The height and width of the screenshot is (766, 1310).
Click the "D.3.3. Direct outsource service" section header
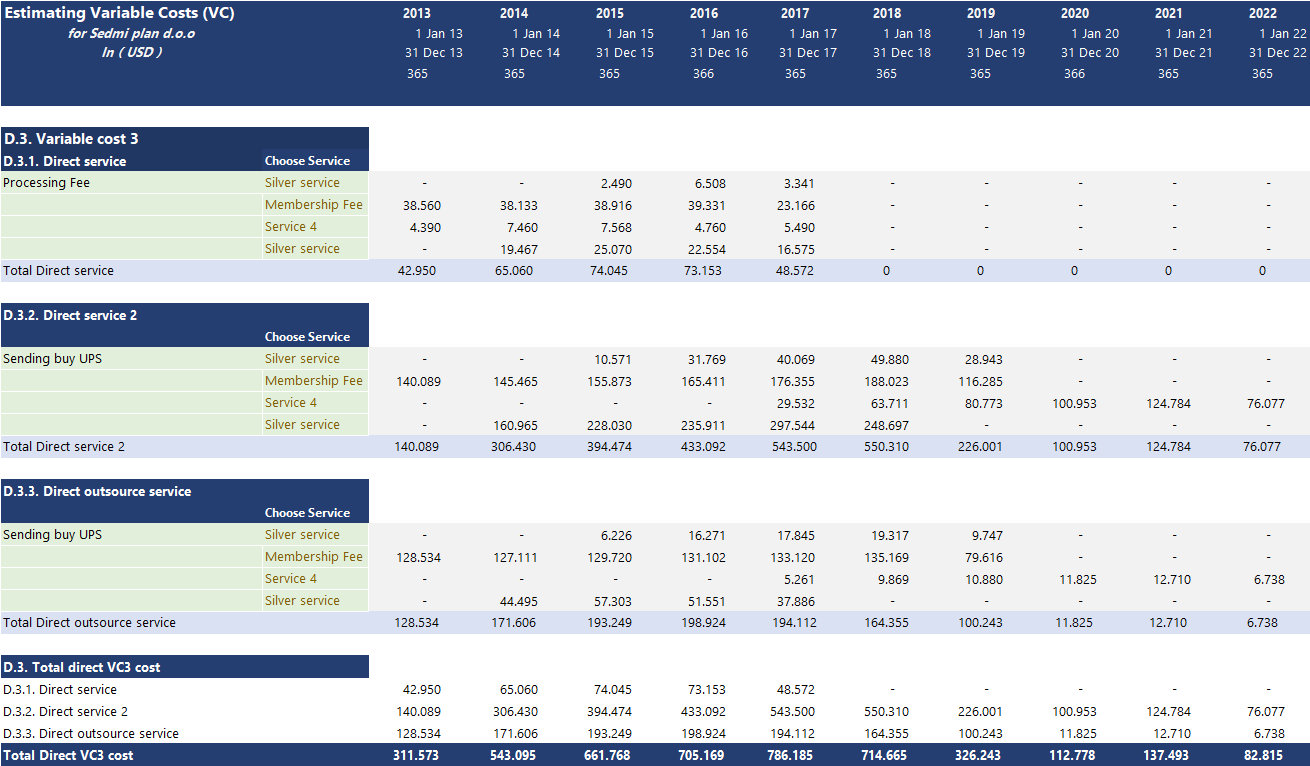pyautogui.click(x=97, y=491)
